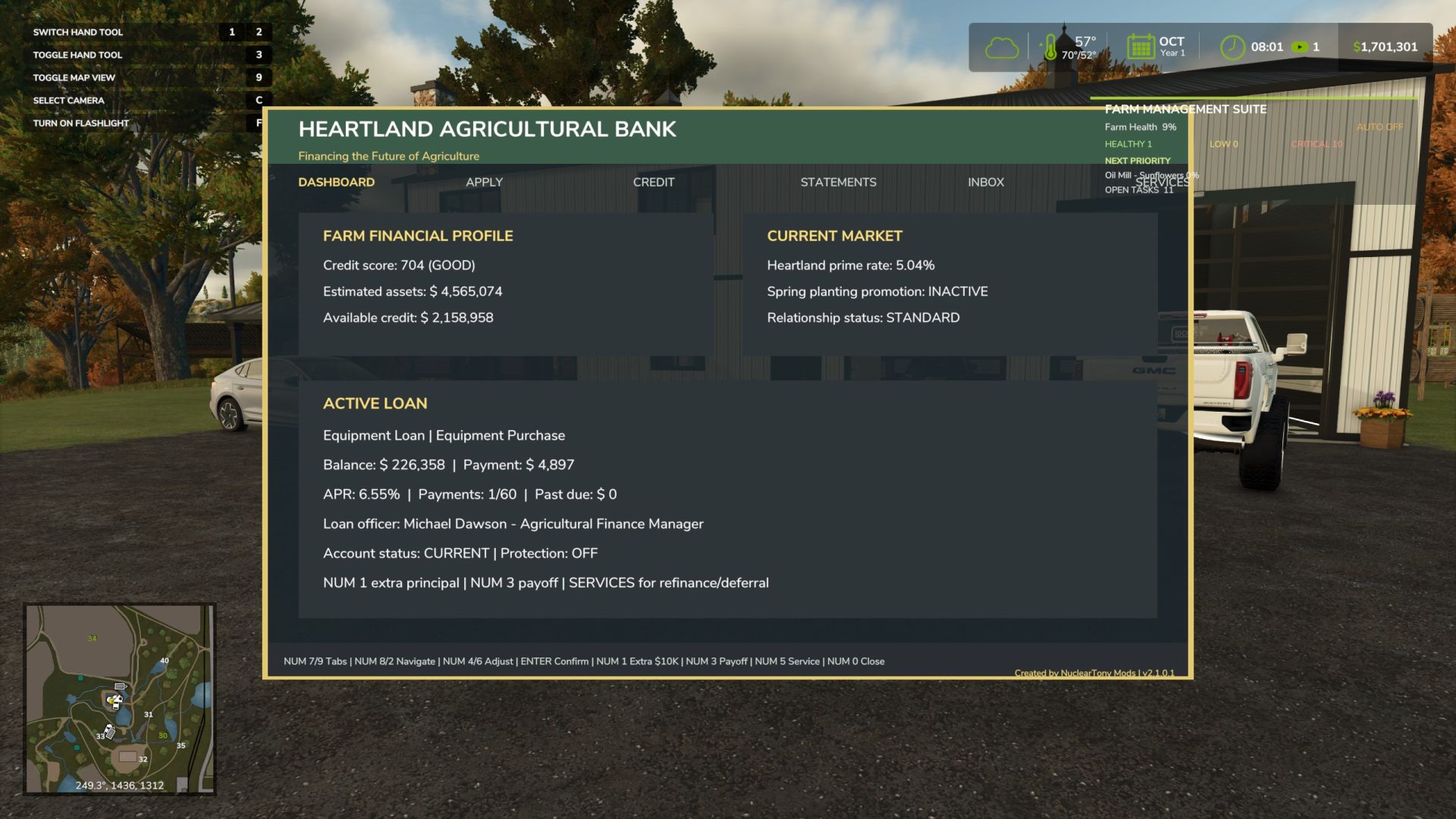Image resolution: width=1456 pixels, height=819 pixels.
Task: Click the NUM 1 extra principal hint line
Action: (546, 583)
